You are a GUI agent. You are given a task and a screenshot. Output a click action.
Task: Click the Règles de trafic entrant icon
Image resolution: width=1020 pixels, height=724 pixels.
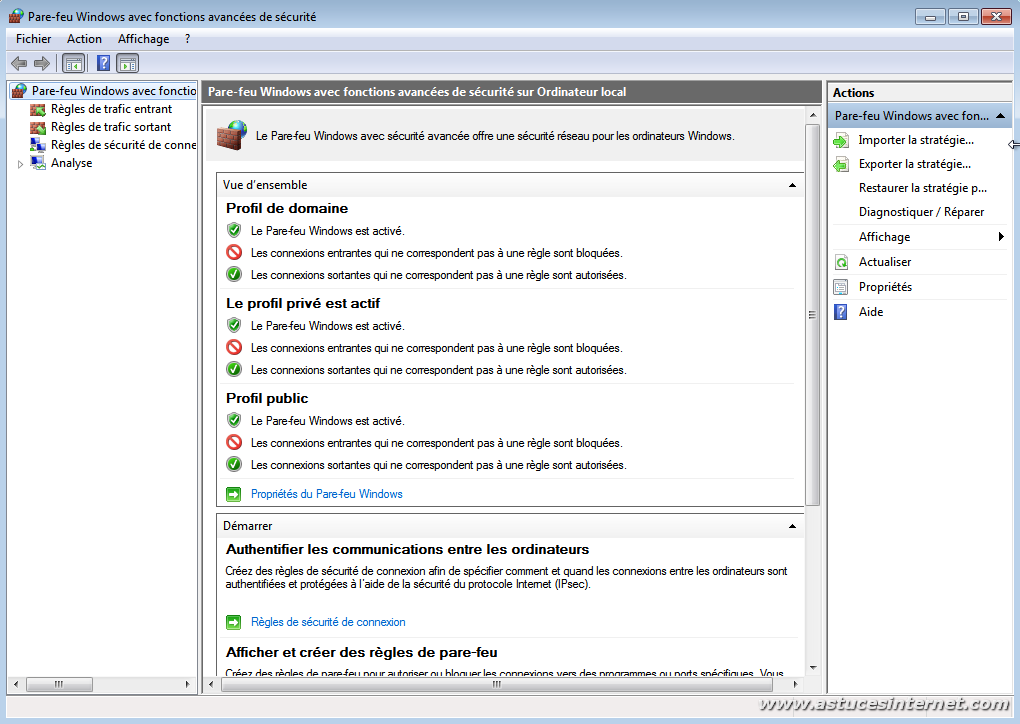click(x=38, y=109)
